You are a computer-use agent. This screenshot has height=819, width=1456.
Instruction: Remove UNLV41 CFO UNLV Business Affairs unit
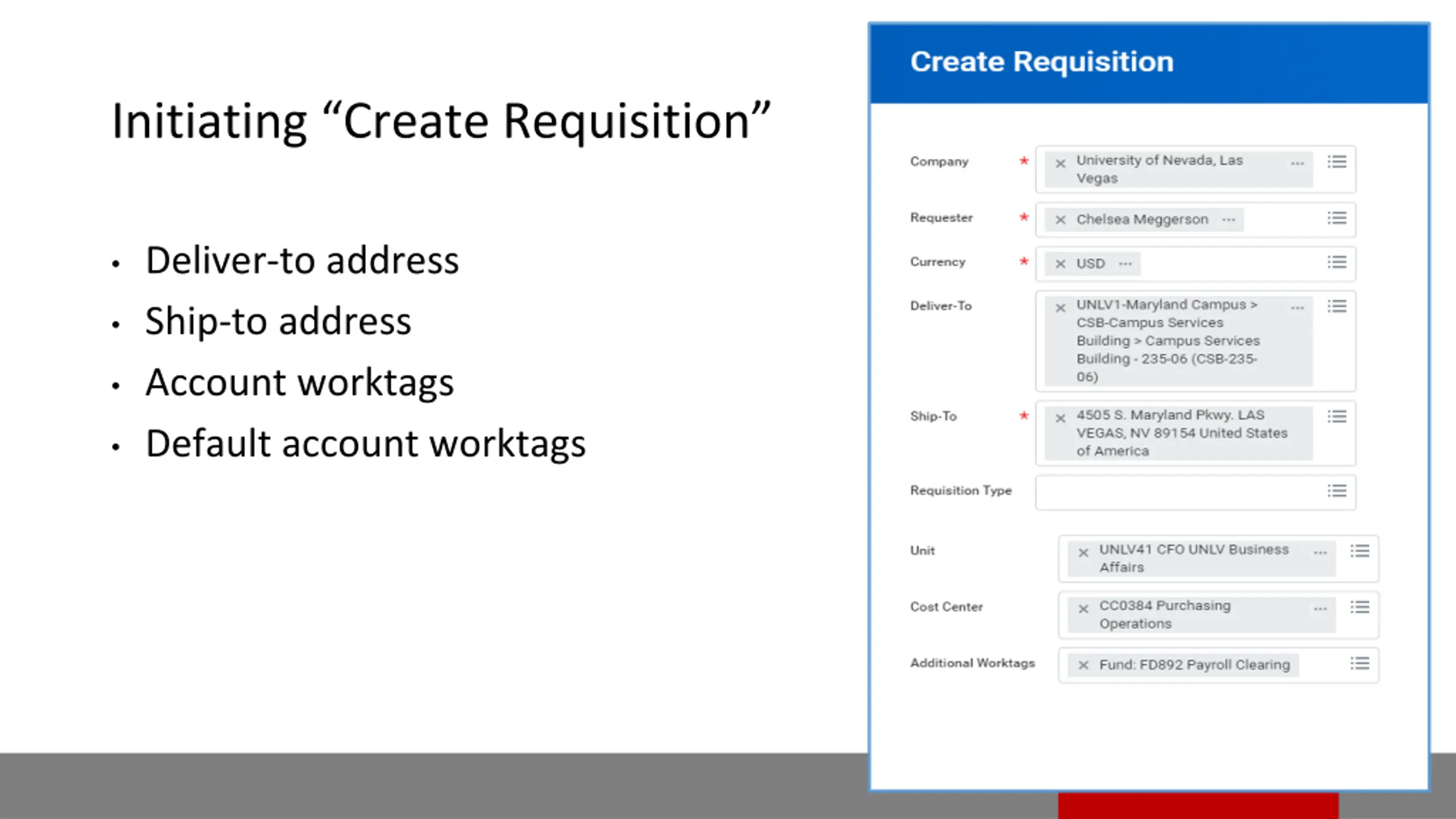tap(1083, 553)
